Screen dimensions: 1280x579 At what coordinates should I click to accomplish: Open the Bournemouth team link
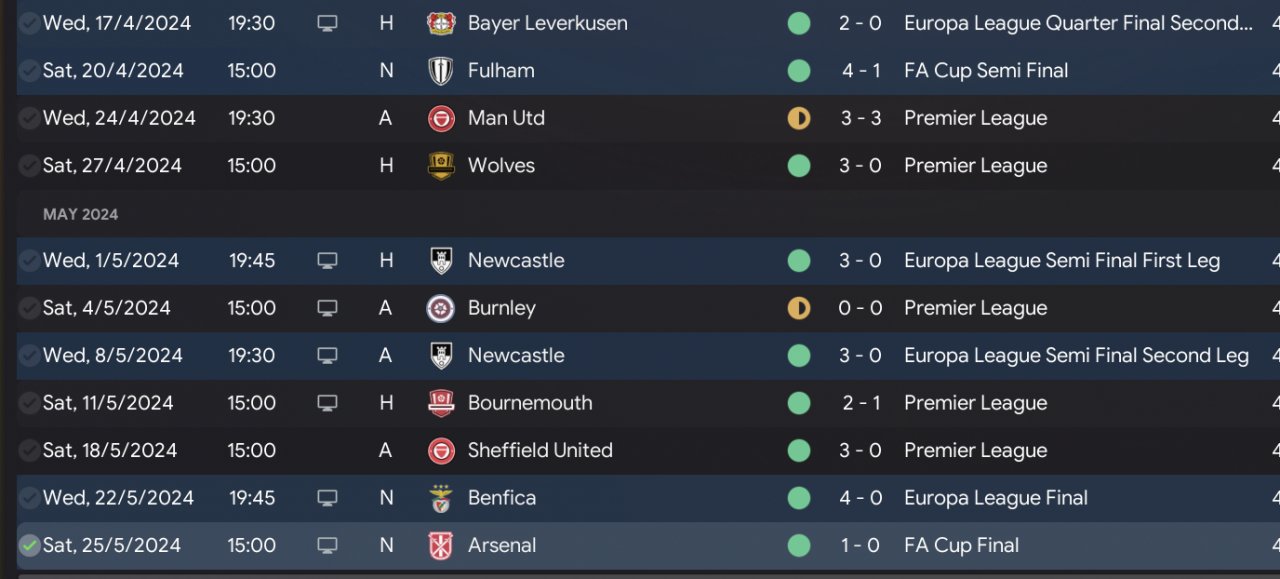pyautogui.click(x=530, y=403)
